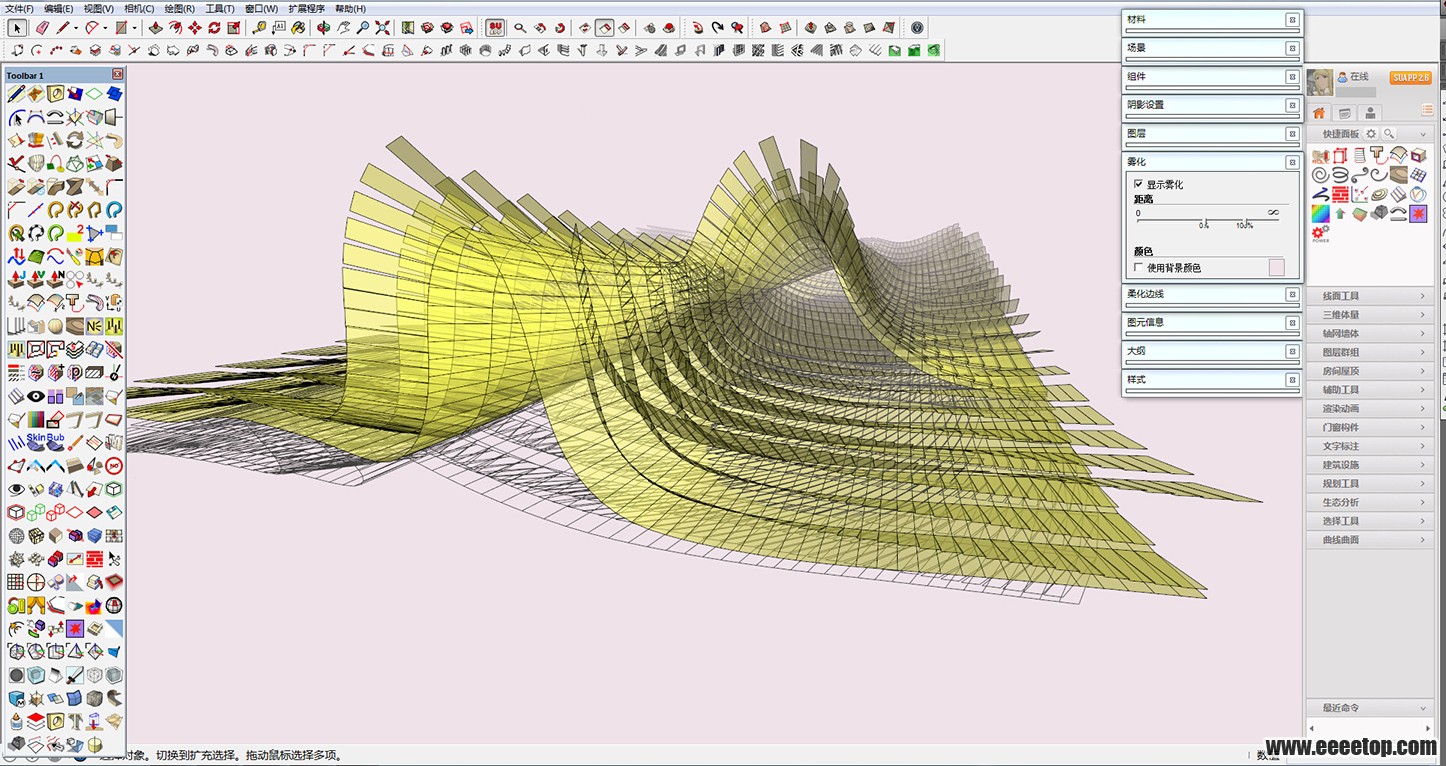Activate the Pan hand tool
Viewport: 1446px width, 766px height.
tap(344, 28)
